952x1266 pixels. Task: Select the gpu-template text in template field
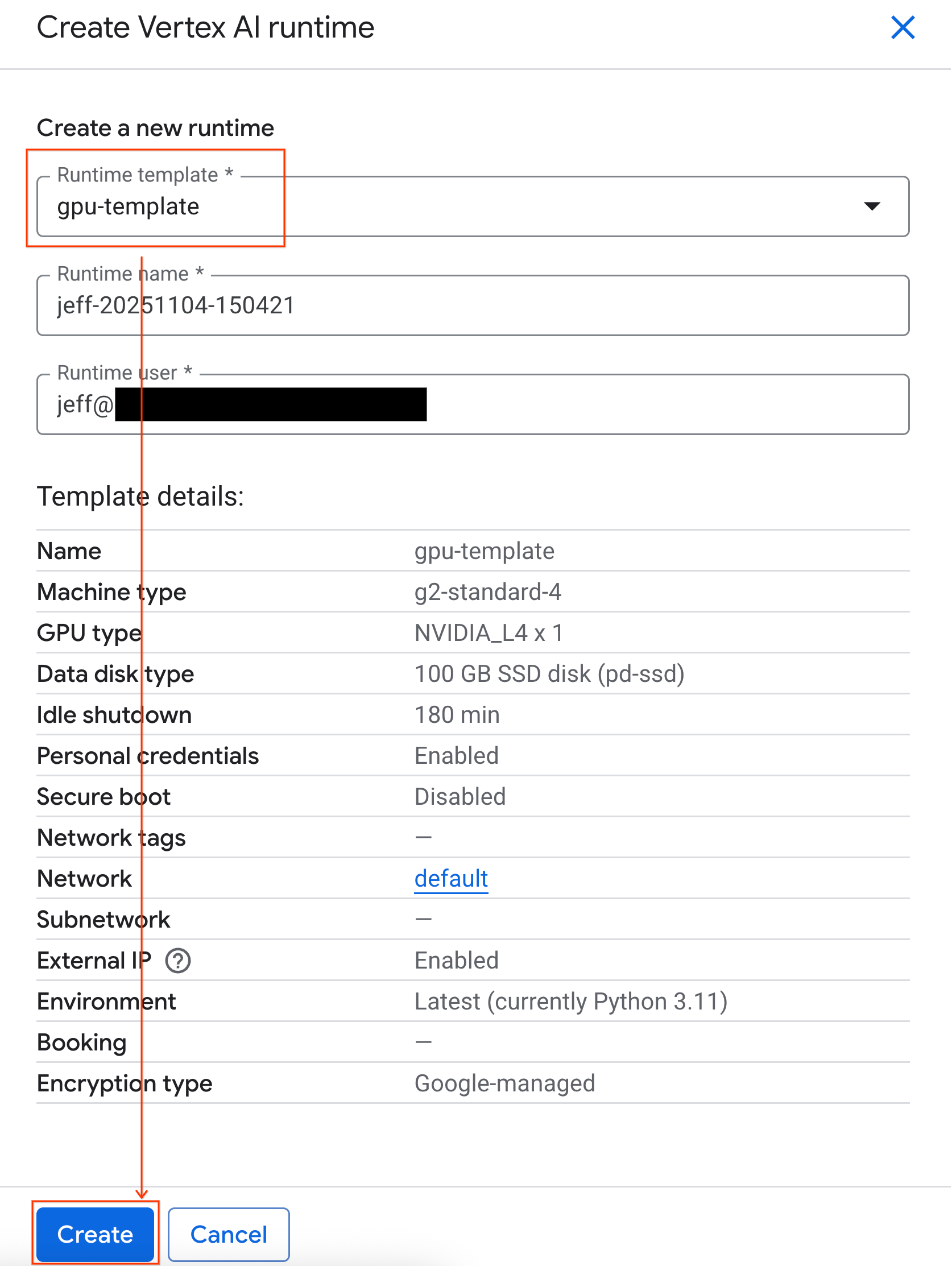click(127, 206)
